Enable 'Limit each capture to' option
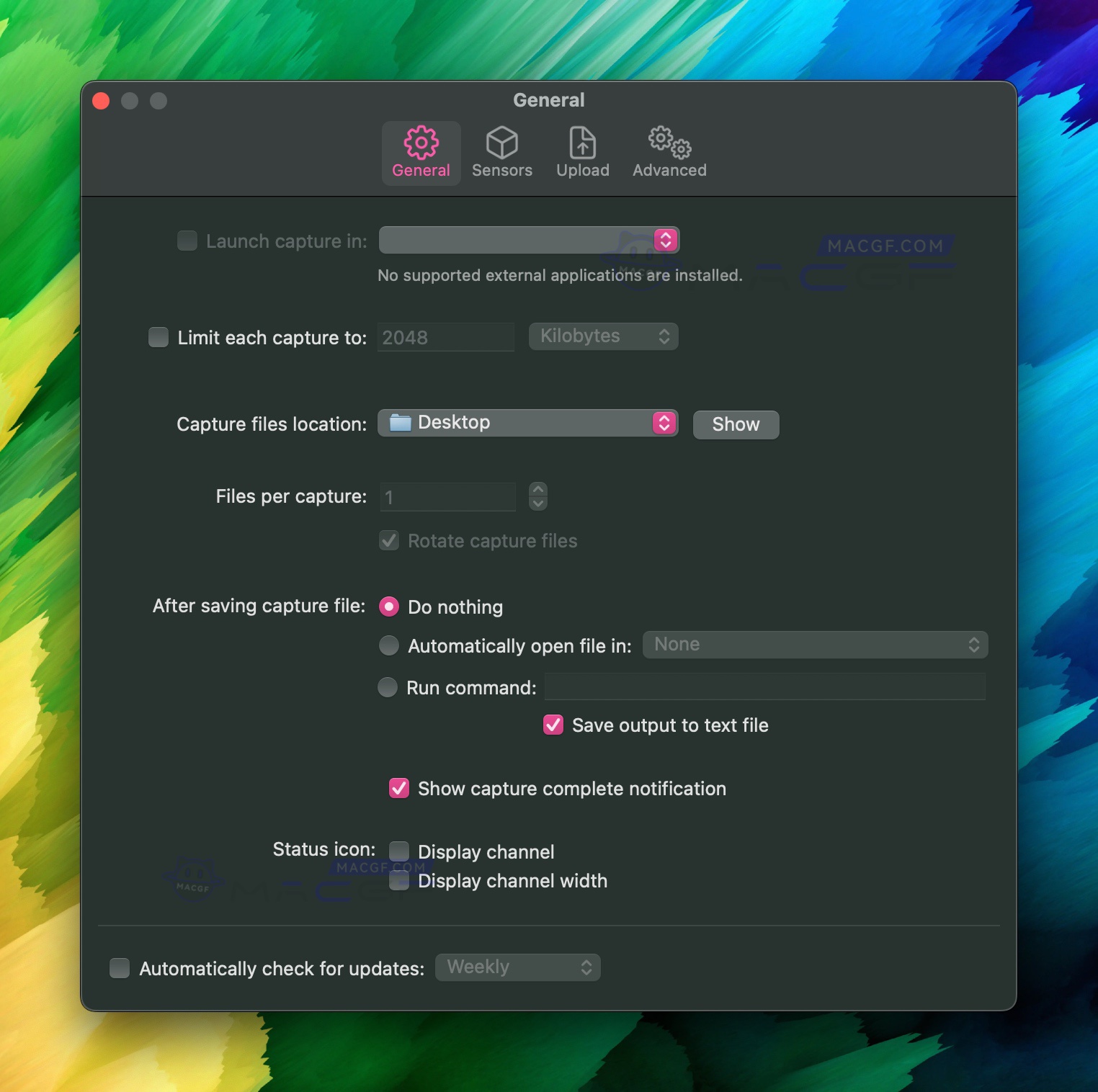Screen dimensions: 1098x1092 tap(158, 336)
